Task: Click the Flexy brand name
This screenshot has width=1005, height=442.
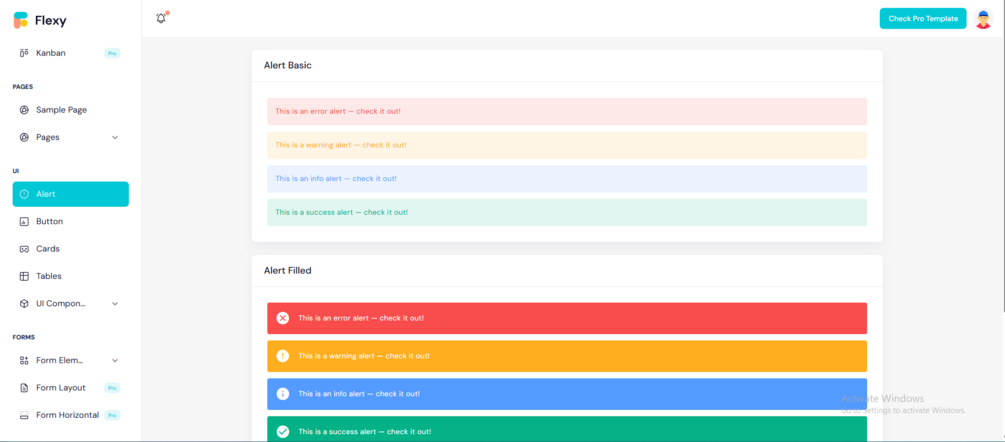Action: [x=51, y=20]
